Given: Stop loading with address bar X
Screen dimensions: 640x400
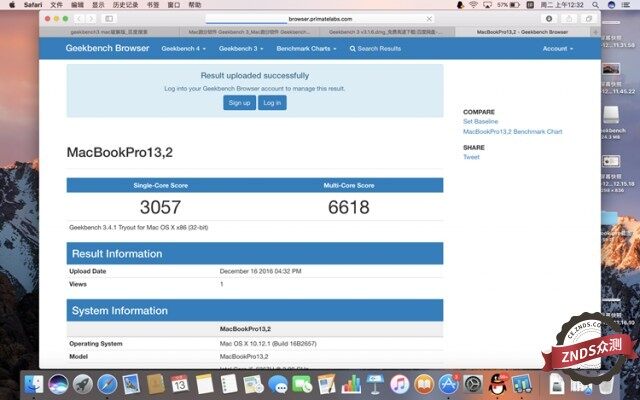Looking at the screenshot, I should pyautogui.click(x=429, y=19).
